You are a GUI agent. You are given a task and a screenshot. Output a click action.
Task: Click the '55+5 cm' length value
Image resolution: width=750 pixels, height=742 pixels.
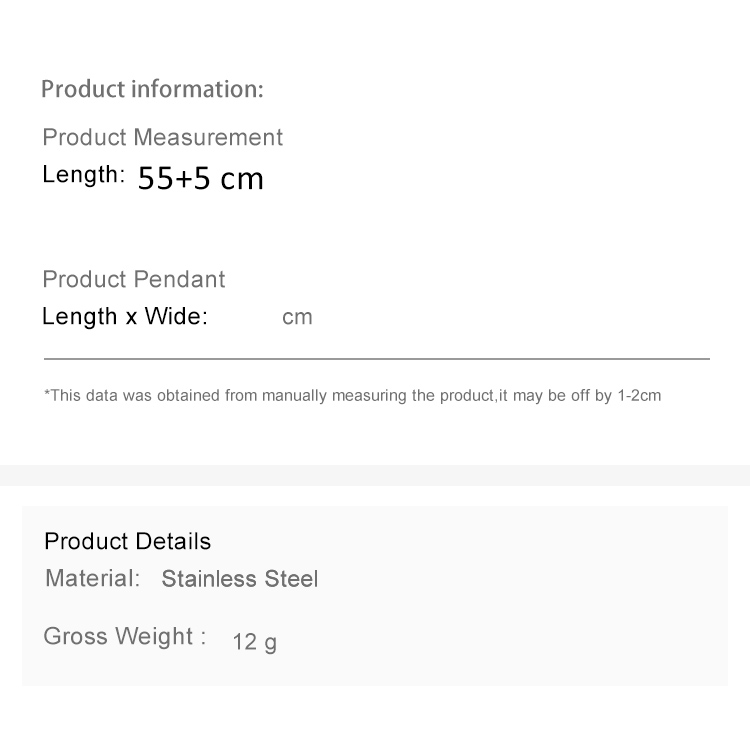[x=200, y=178]
